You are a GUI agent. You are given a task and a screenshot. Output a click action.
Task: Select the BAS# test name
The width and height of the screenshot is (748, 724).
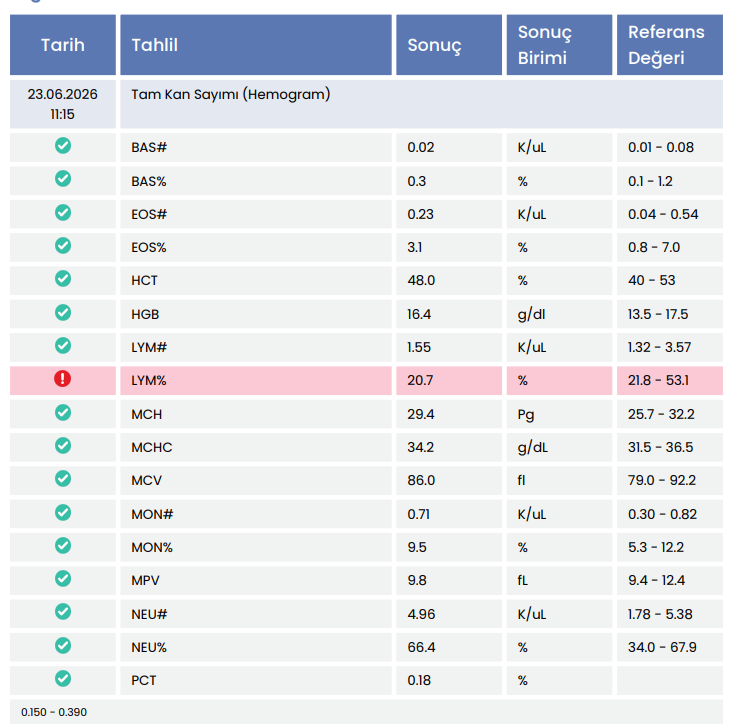(149, 147)
